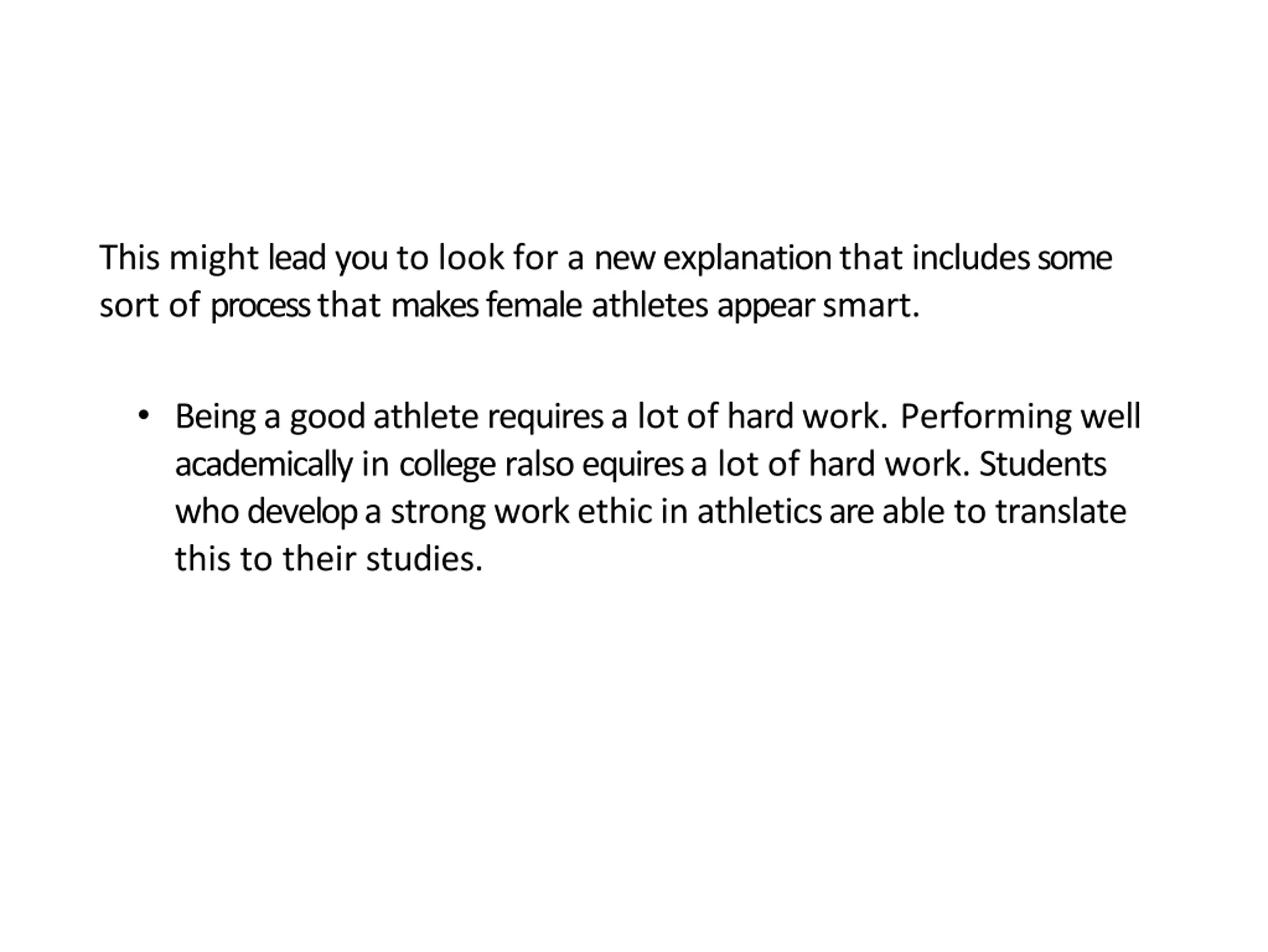Screen dimensions: 1268x952
Task: Click the phrase "female athletes"
Action: tap(597, 305)
